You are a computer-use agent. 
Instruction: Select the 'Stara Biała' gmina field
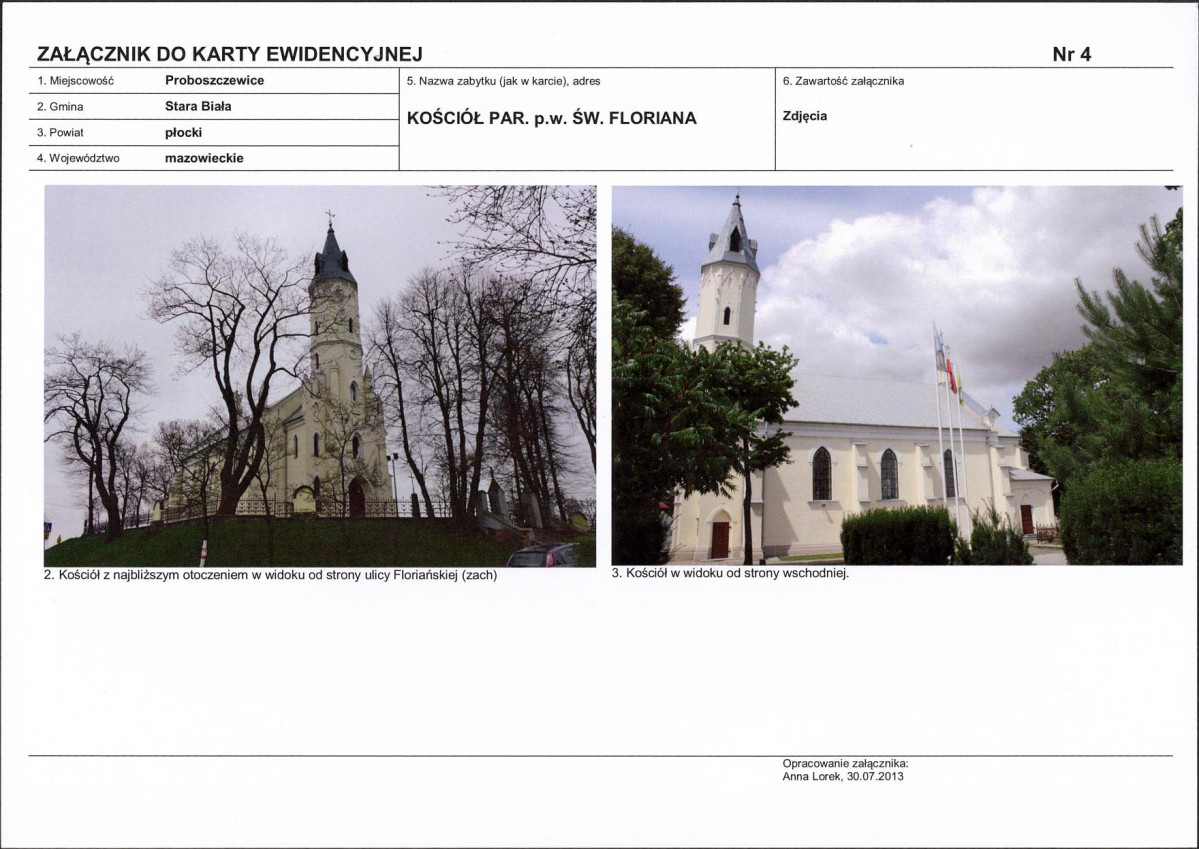(x=198, y=106)
